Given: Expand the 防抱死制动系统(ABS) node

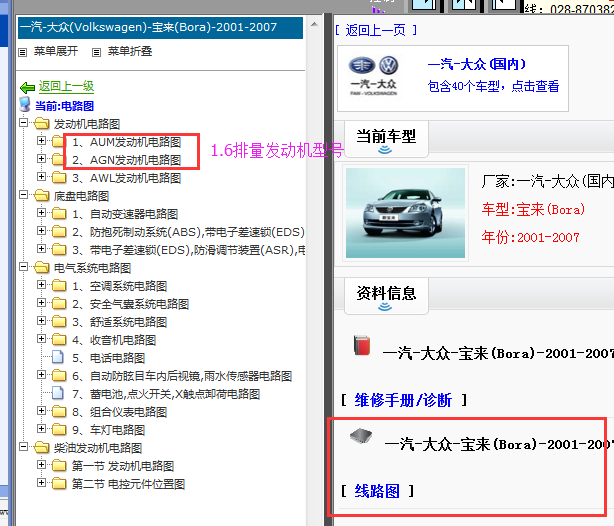Looking at the screenshot, I should coord(41,230).
